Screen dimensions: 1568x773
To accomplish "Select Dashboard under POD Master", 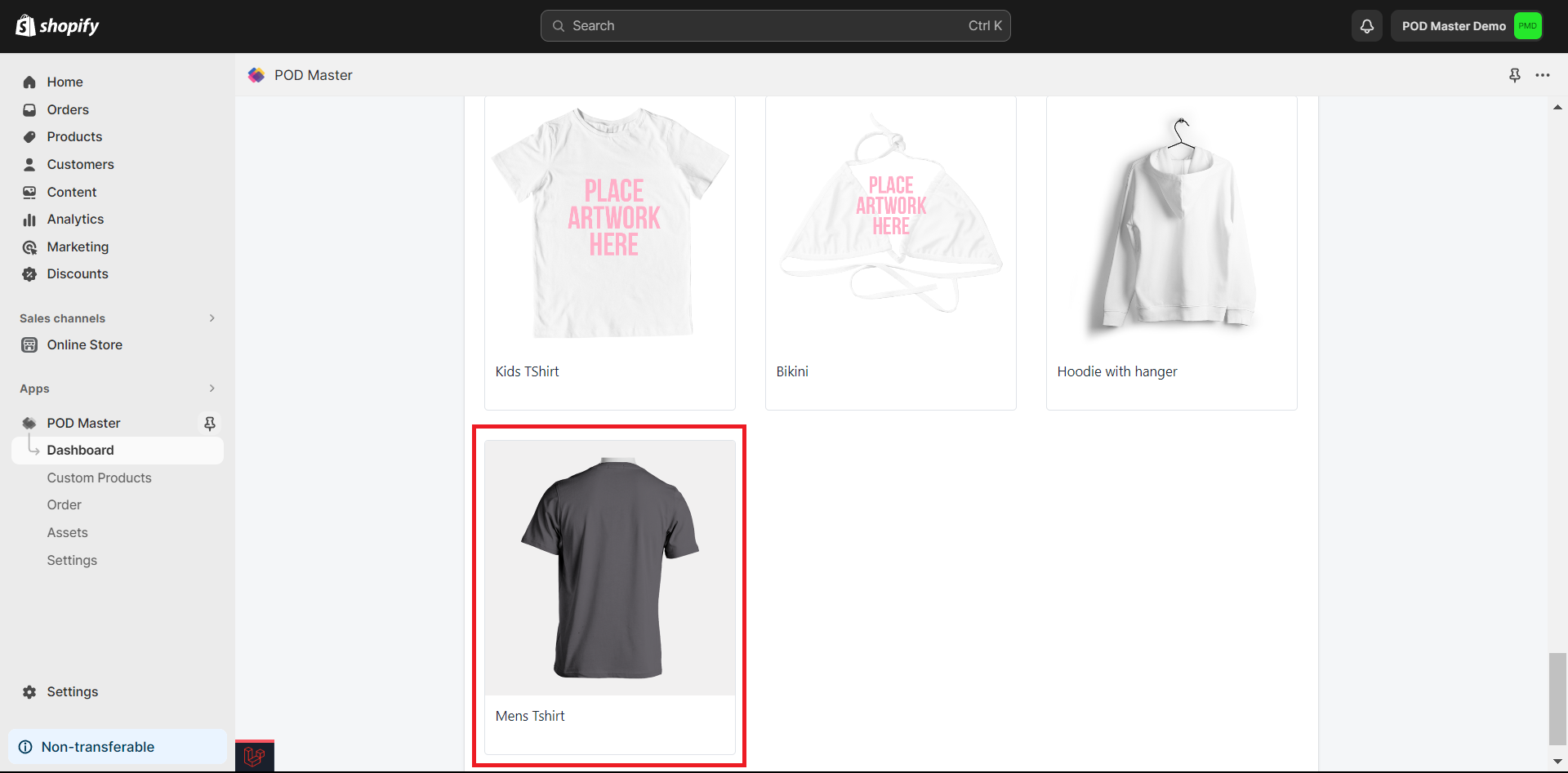I will point(118,450).
